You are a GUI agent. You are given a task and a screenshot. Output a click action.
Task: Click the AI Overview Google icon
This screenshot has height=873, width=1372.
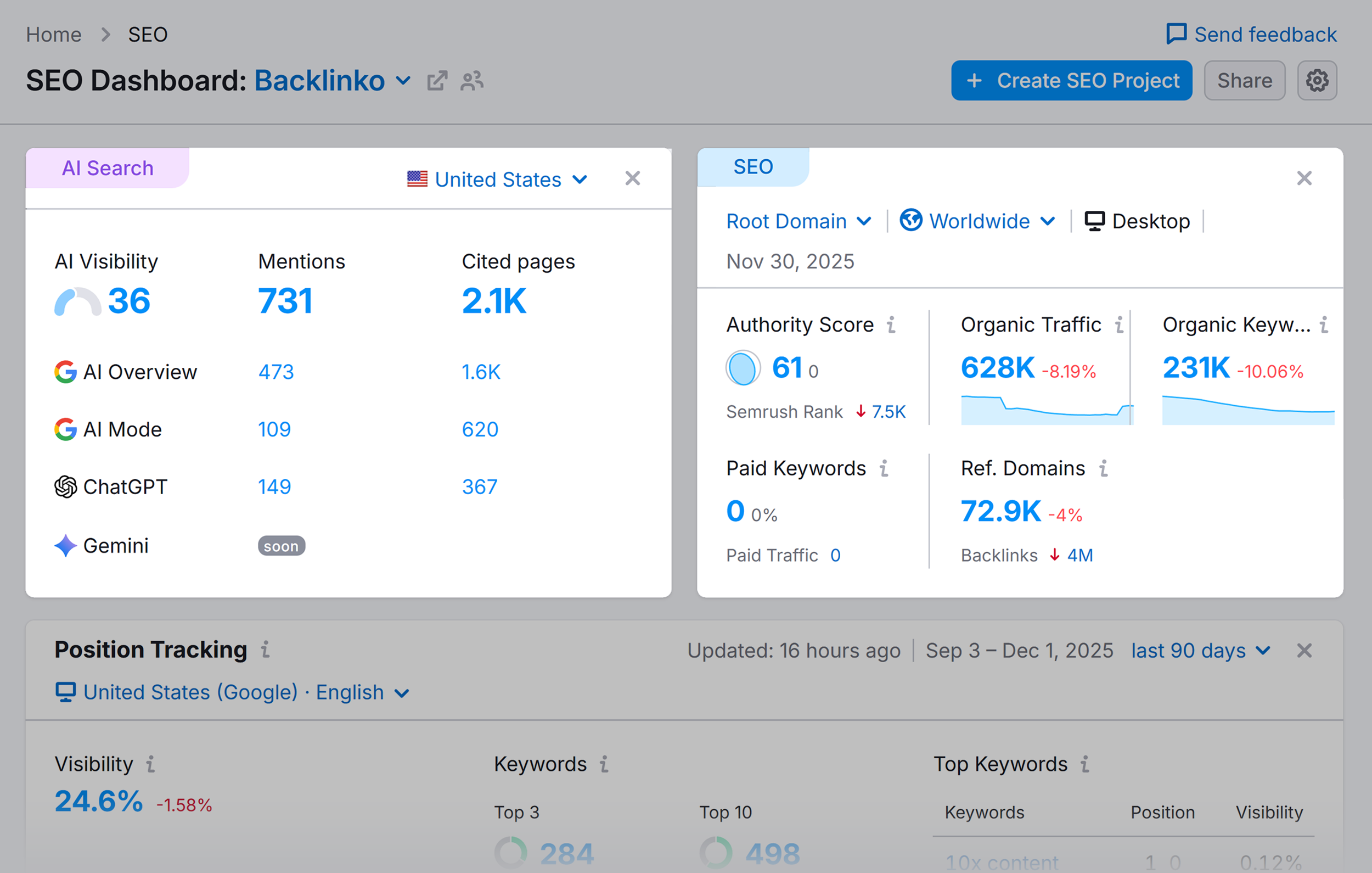coord(65,372)
